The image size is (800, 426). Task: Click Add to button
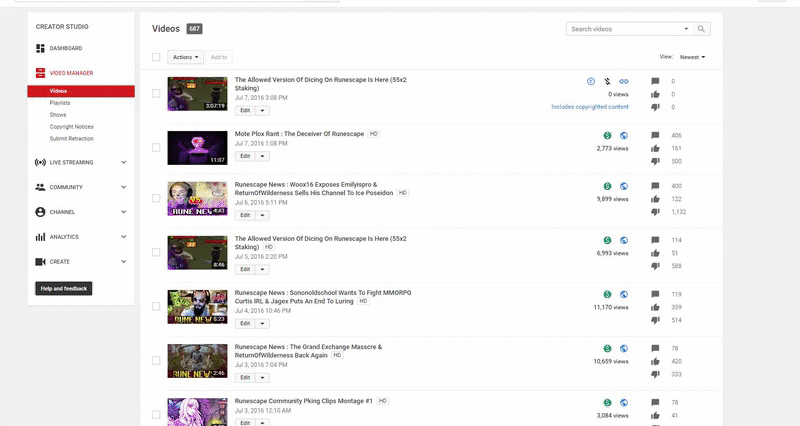(x=219, y=57)
